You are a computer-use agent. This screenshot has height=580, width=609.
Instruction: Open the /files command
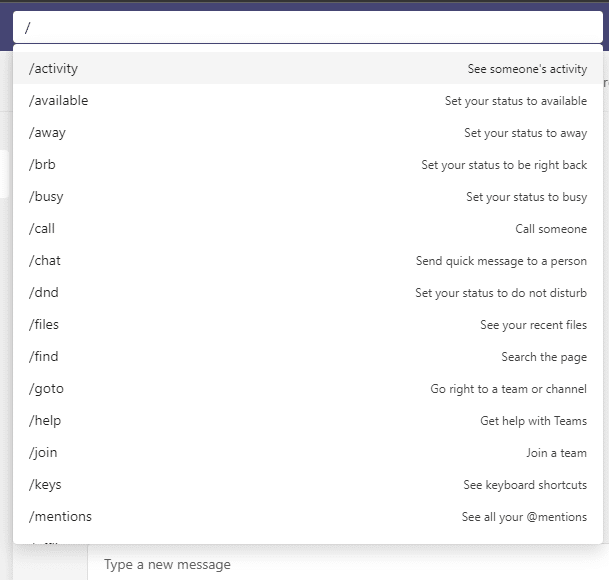(x=308, y=324)
